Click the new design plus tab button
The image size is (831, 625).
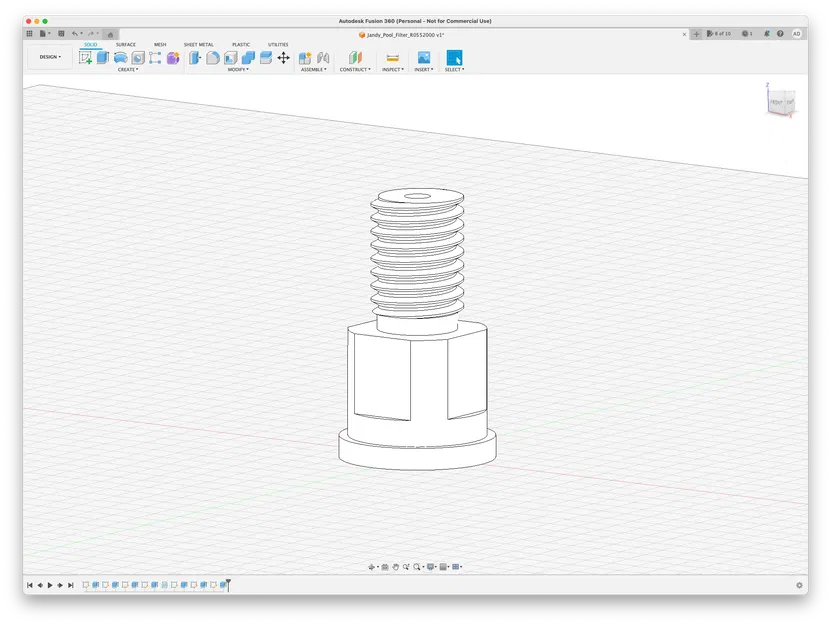coord(697,34)
